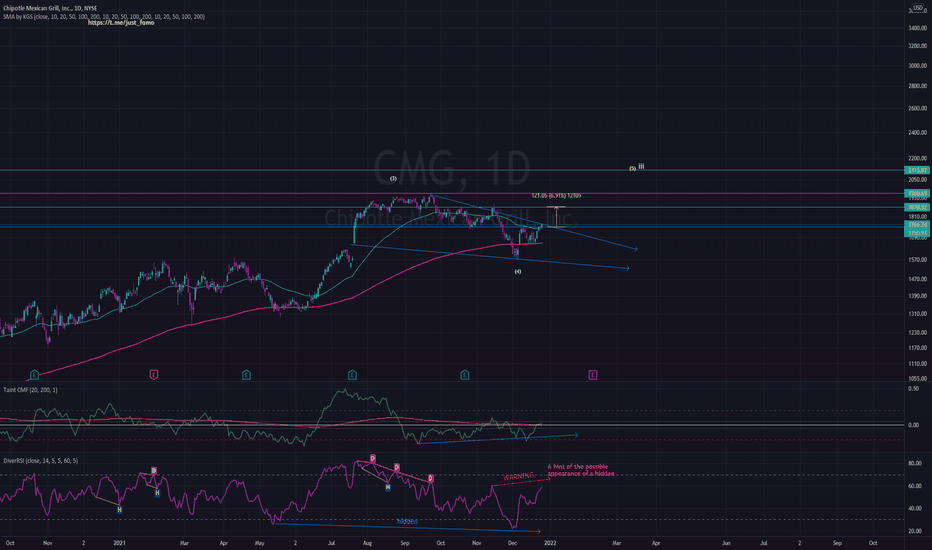
Task: Click the 2022 label on time axis
Action: tap(550, 543)
